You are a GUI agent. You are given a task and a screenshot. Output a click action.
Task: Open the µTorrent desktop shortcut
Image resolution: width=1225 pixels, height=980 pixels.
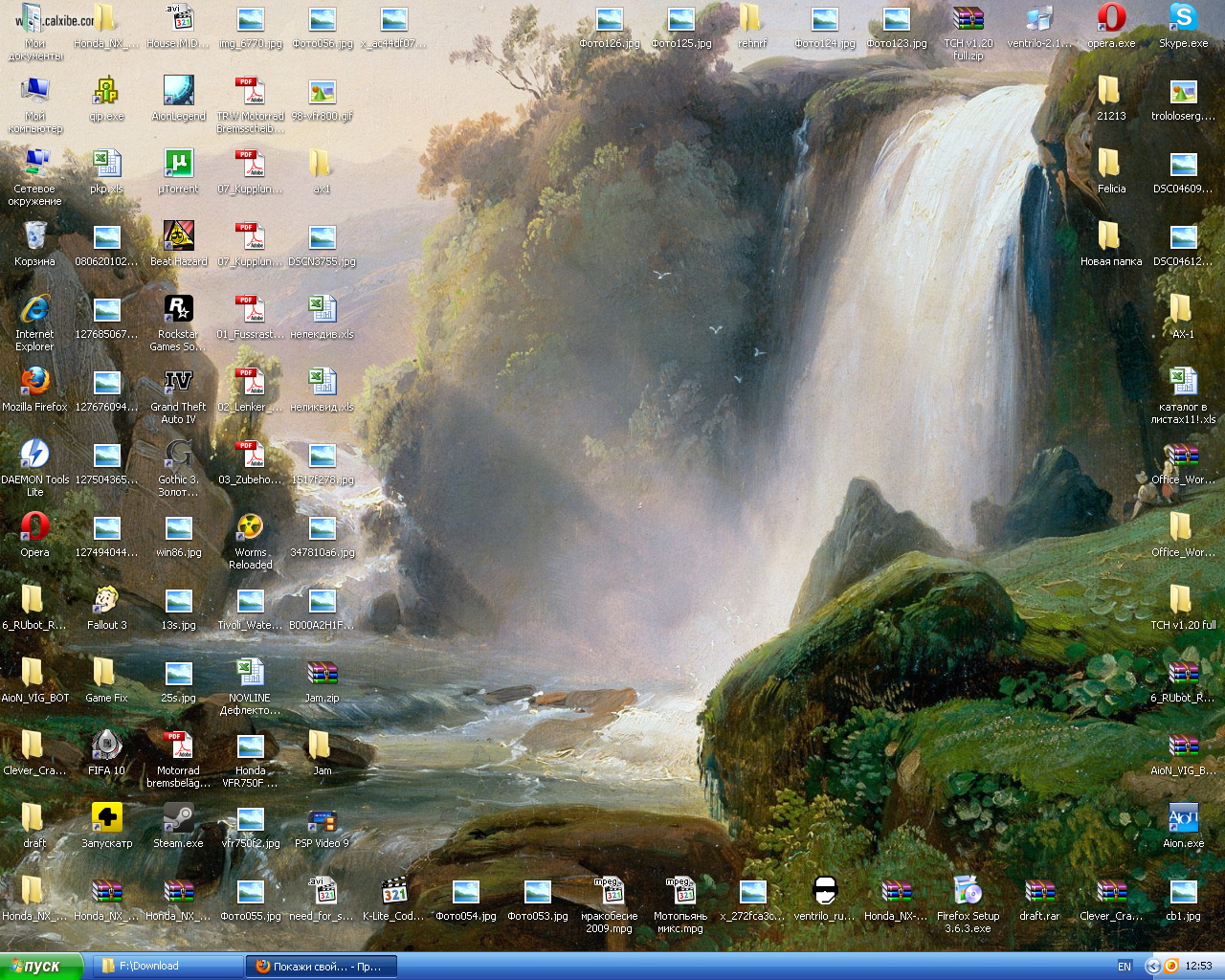click(x=178, y=165)
